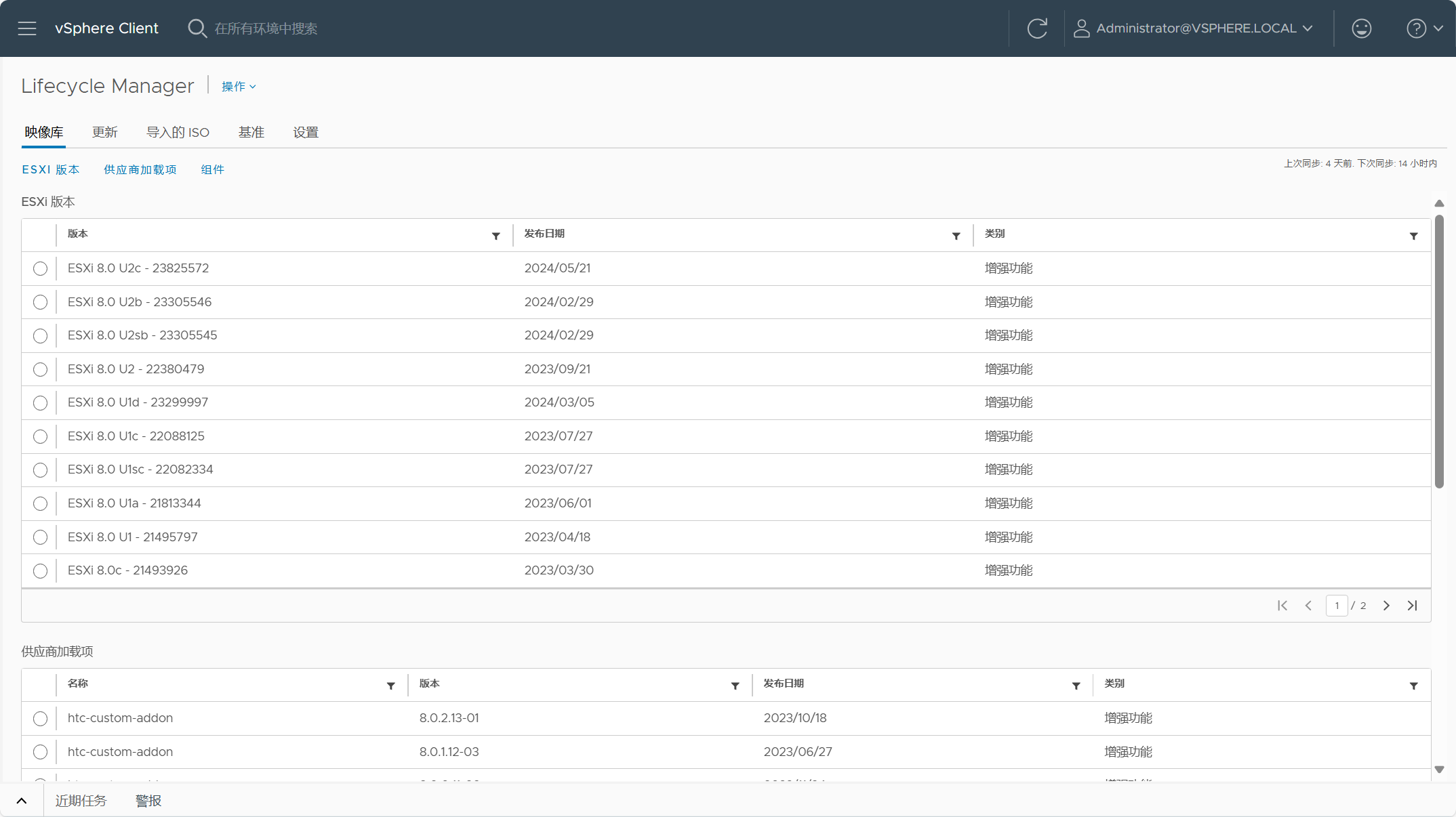Select ESXi 8.0 U2b - 23305546 radio
This screenshot has height=817, width=1456.
[x=40, y=302]
